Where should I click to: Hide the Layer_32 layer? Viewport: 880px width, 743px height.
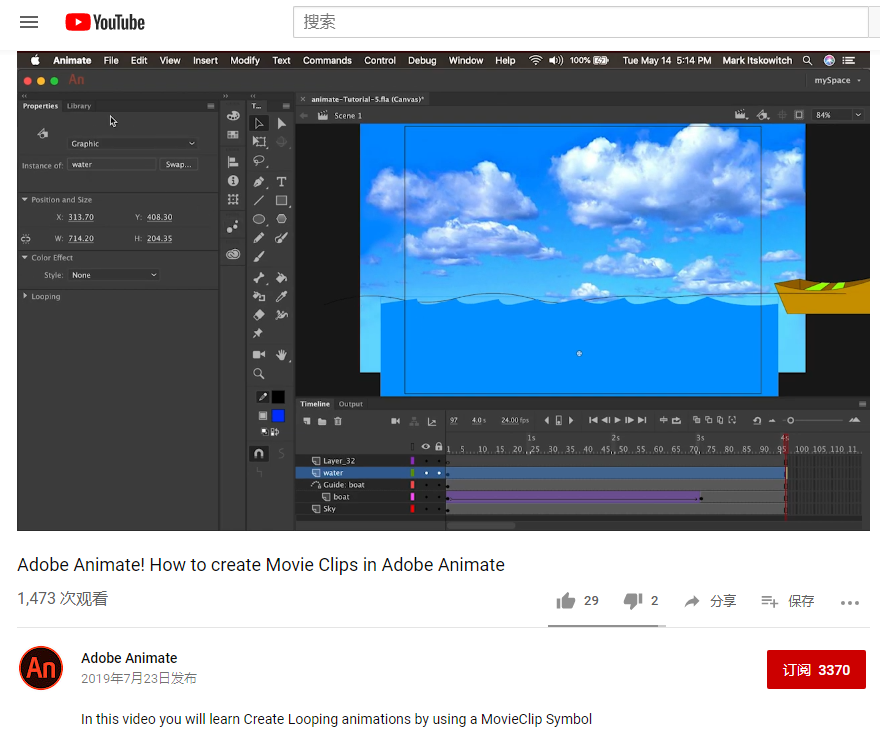(427, 461)
